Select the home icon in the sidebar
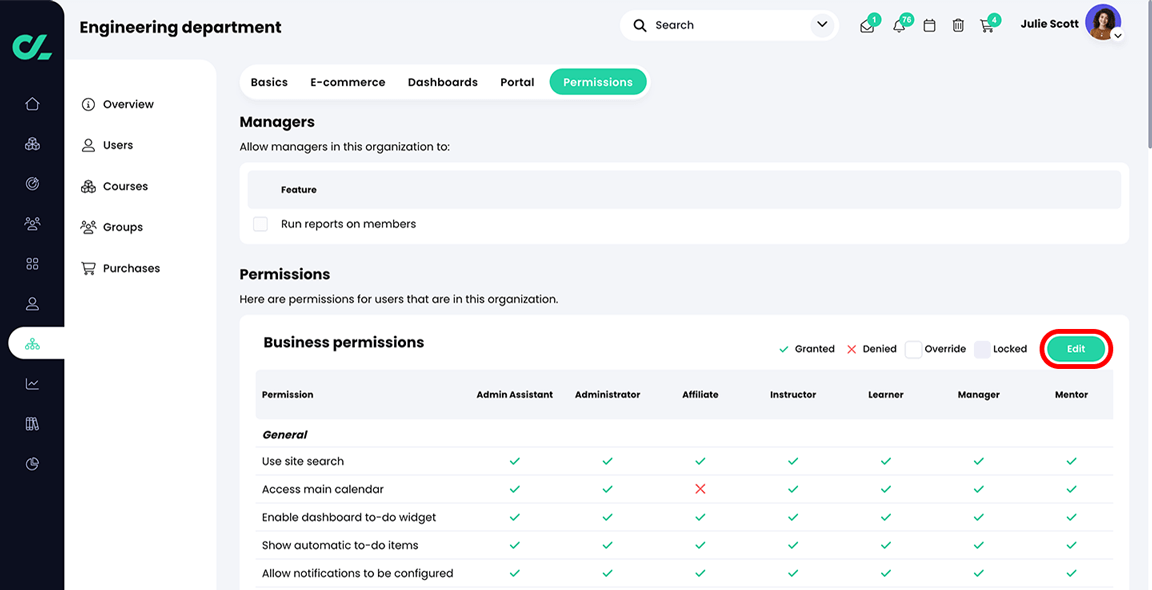Viewport: 1152px width, 590px height. click(32, 103)
